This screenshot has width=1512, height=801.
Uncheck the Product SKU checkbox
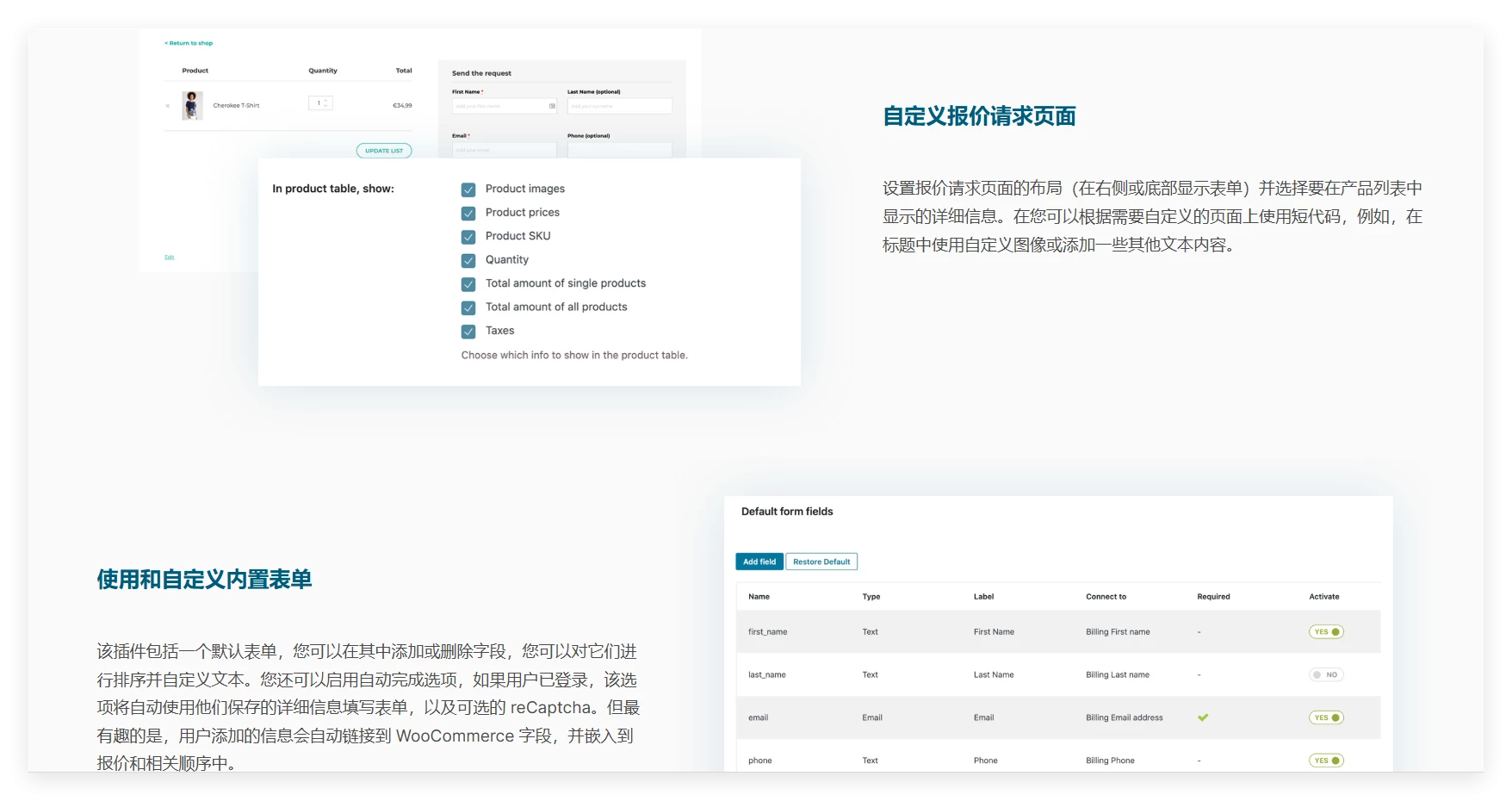pos(468,237)
